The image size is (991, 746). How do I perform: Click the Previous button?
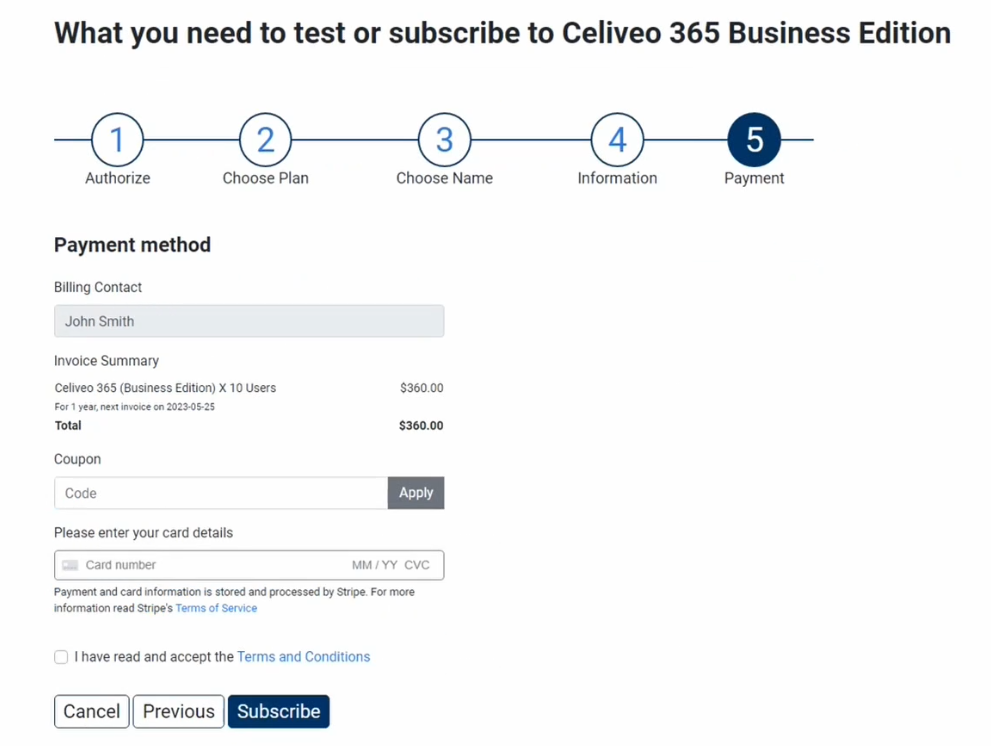point(178,711)
